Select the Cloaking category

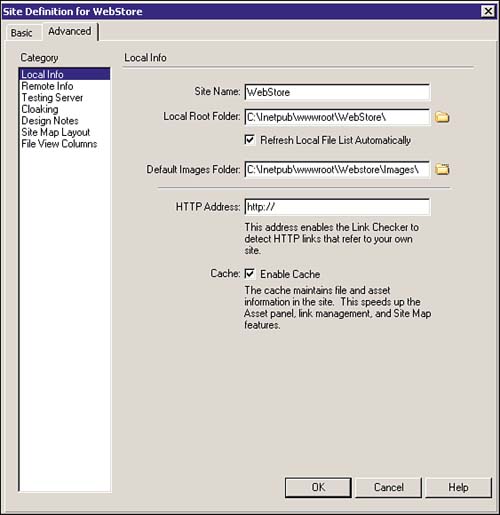coord(65,109)
